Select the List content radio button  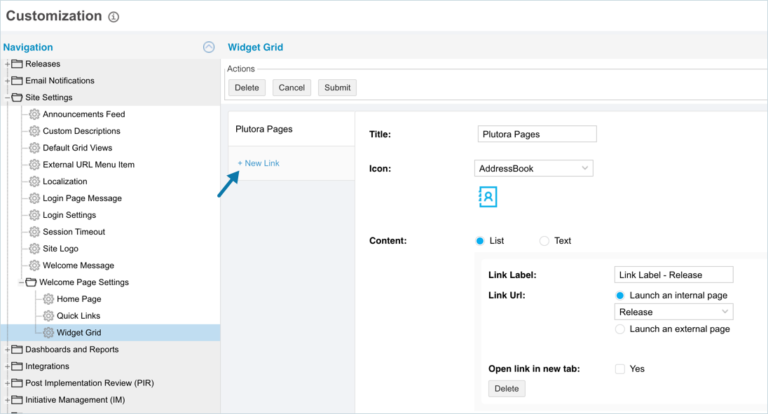(480, 241)
